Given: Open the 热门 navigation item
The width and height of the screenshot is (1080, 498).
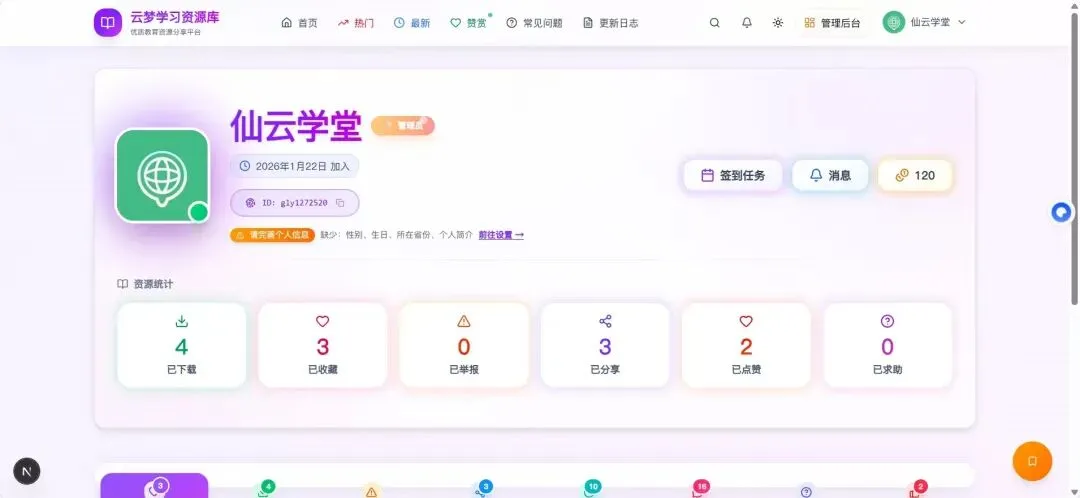Looking at the screenshot, I should (x=355, y=23).
